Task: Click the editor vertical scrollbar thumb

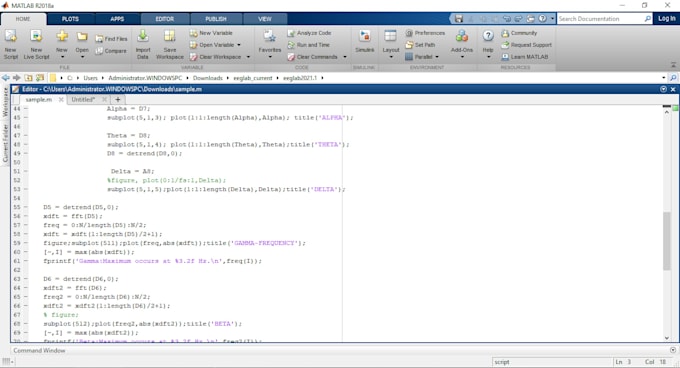Action: point(667,241)
